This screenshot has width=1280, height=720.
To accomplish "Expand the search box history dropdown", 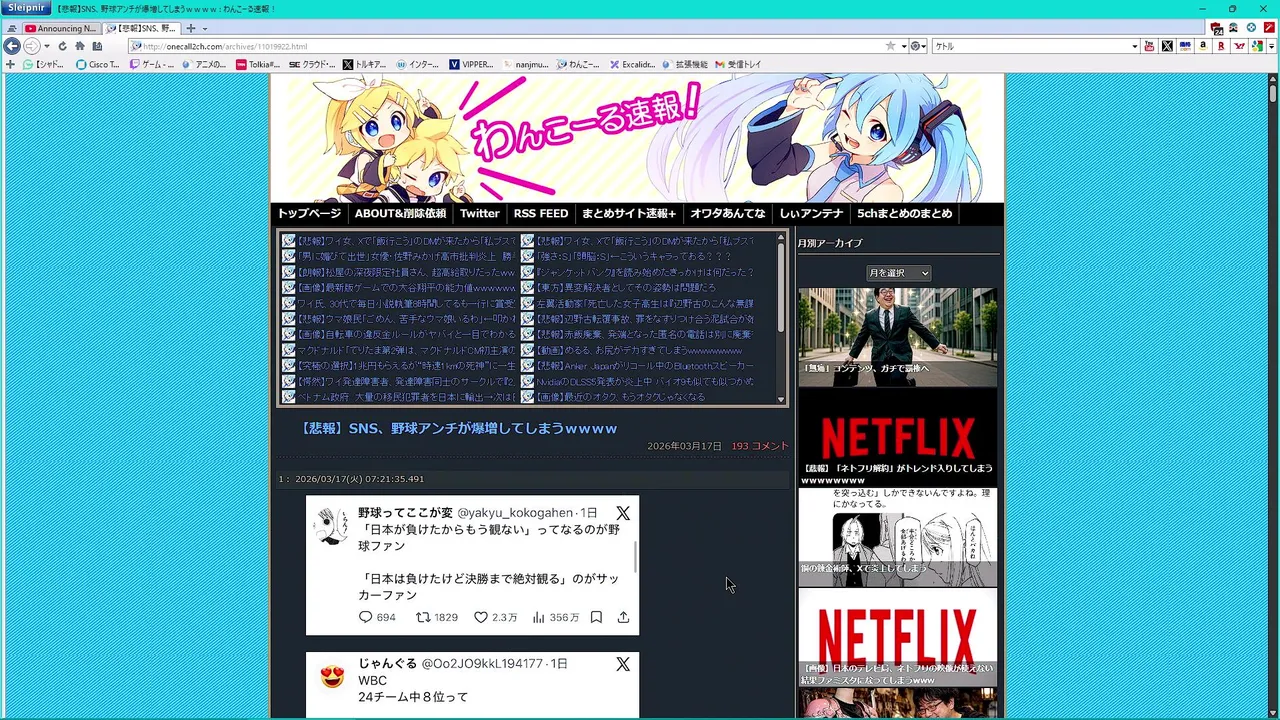I will [1135, 46].
